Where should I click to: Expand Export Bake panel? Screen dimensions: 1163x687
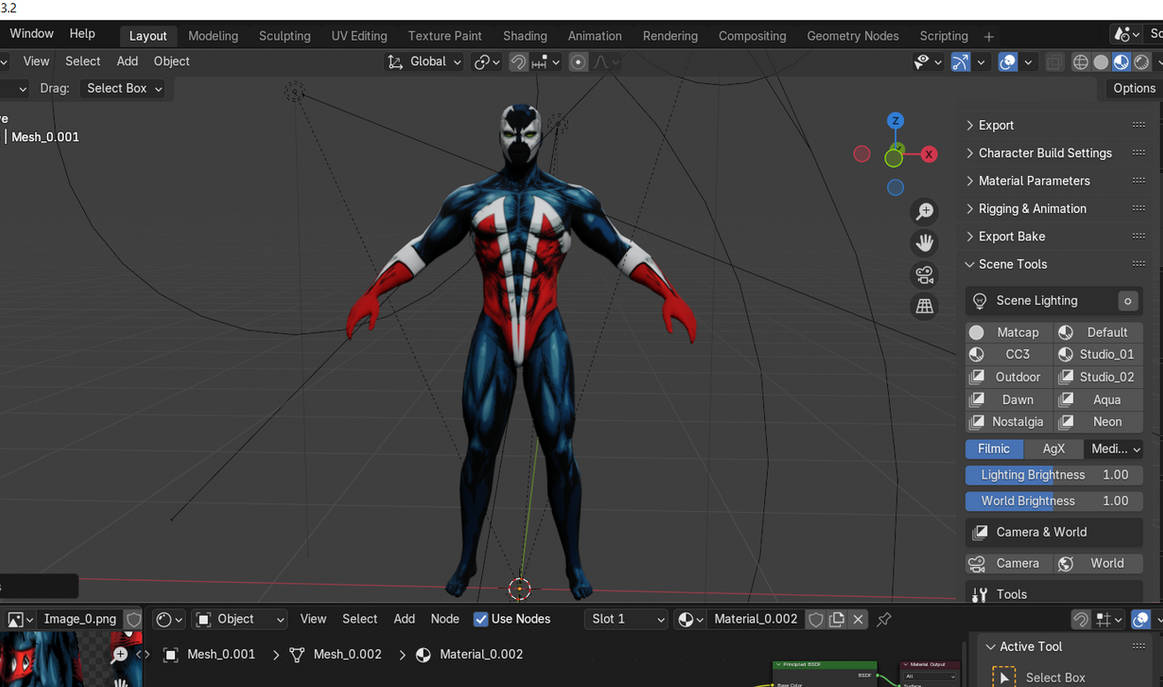coord(1012,237)
